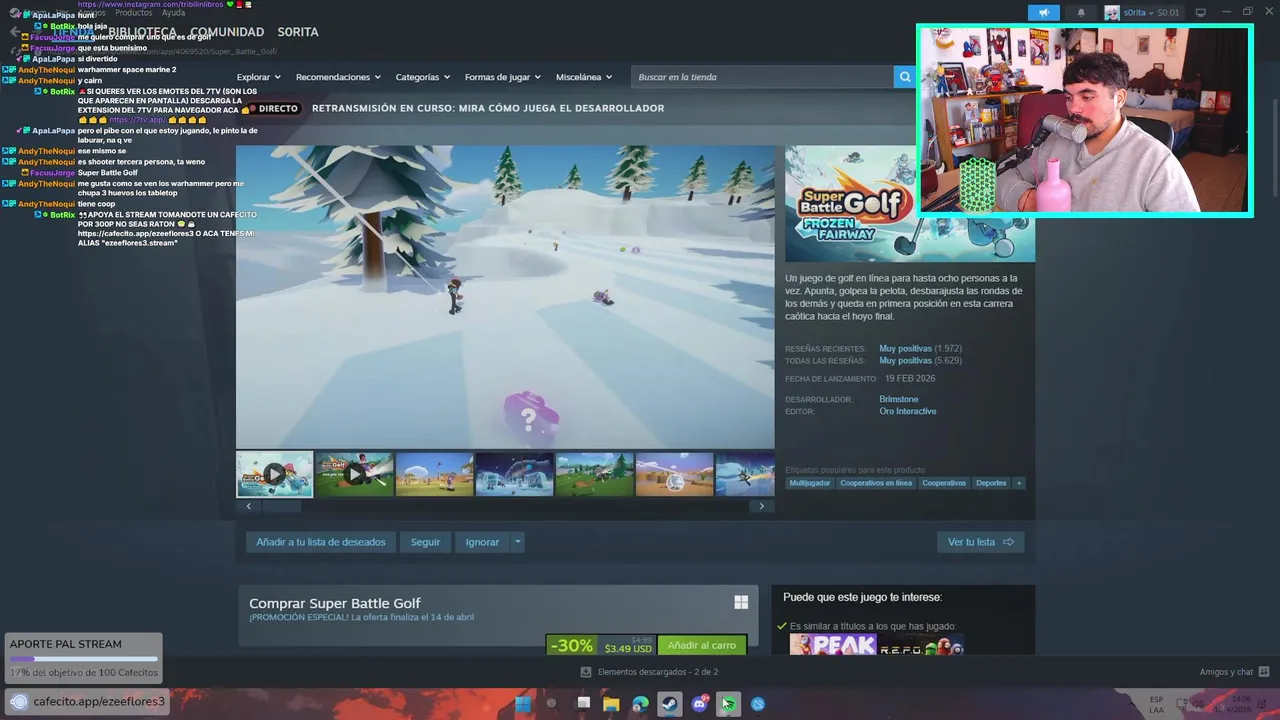Open developer Brimstone link
The image size is (1280, 720).
point(899,399)
